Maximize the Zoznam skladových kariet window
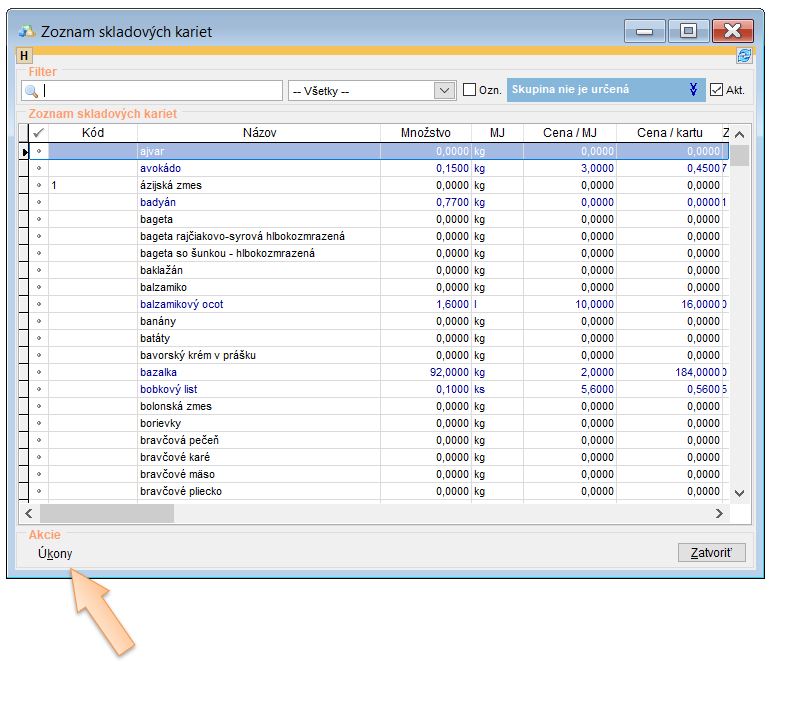The height and width of the screenshot is (715, 793). (688, 31)
